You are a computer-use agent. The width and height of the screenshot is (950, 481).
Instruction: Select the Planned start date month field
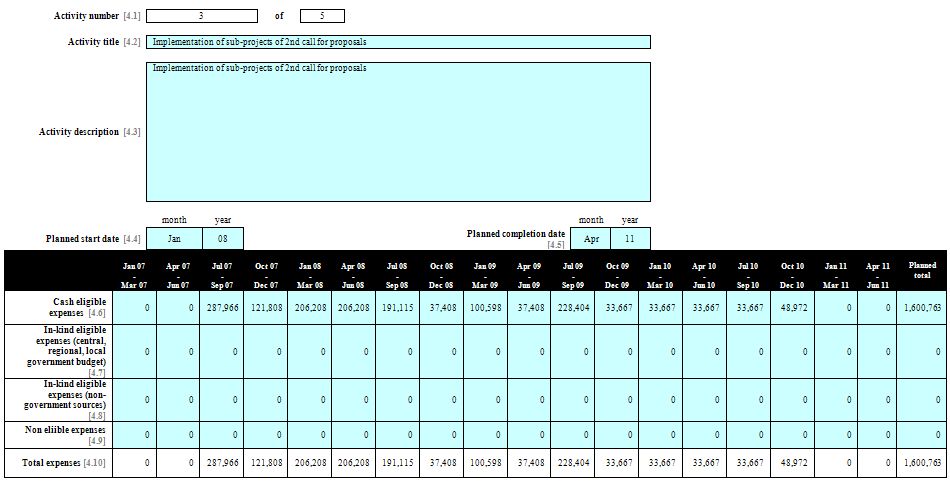click(x=174, y=239)
